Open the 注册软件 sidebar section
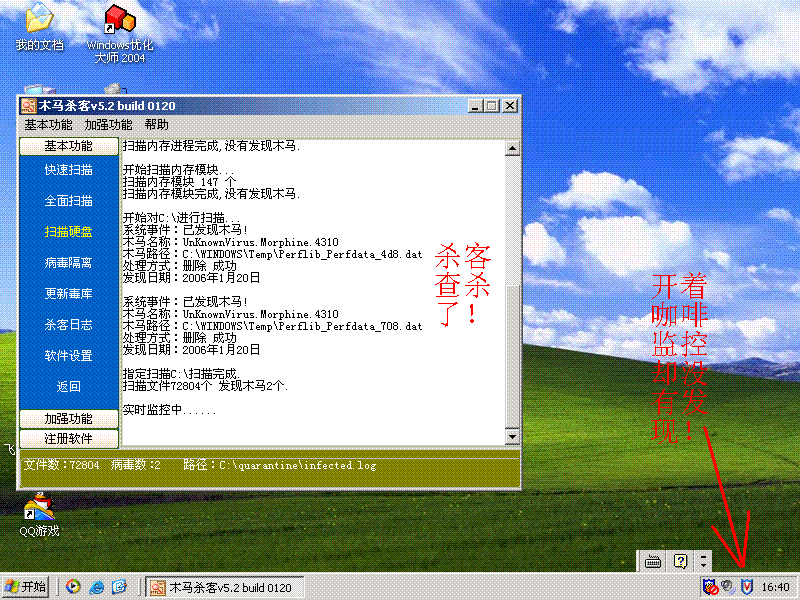800x600 pixels. click(68, 439)
